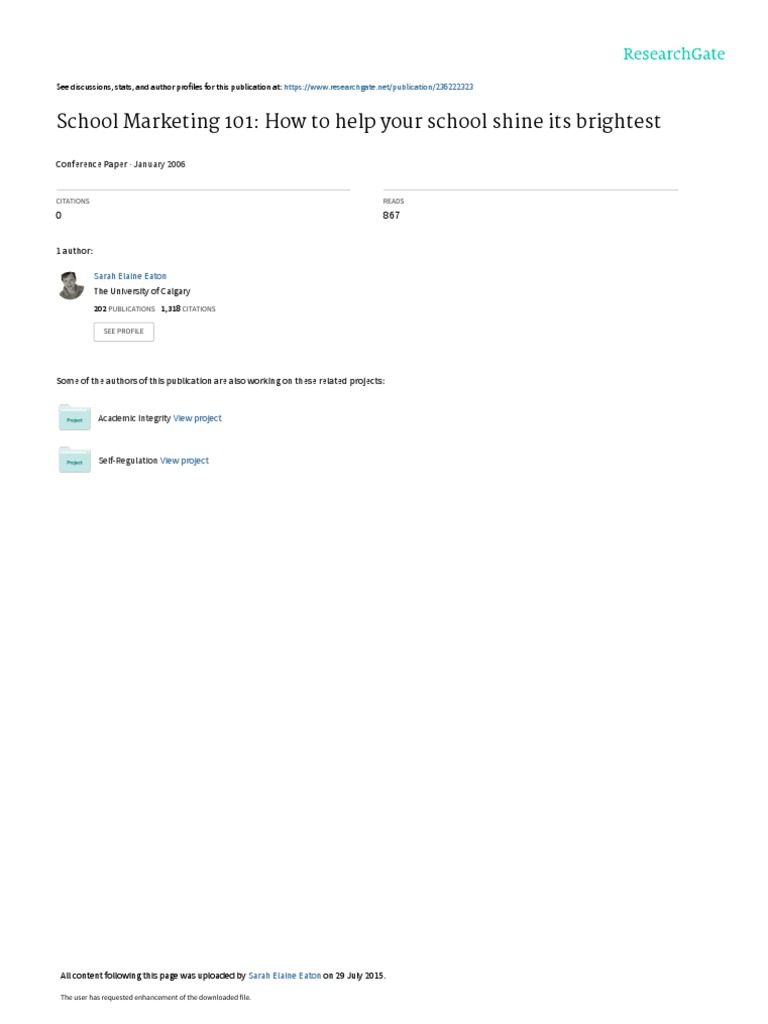
Task: Click the ResearchGate logo
Action: (673, 54)
